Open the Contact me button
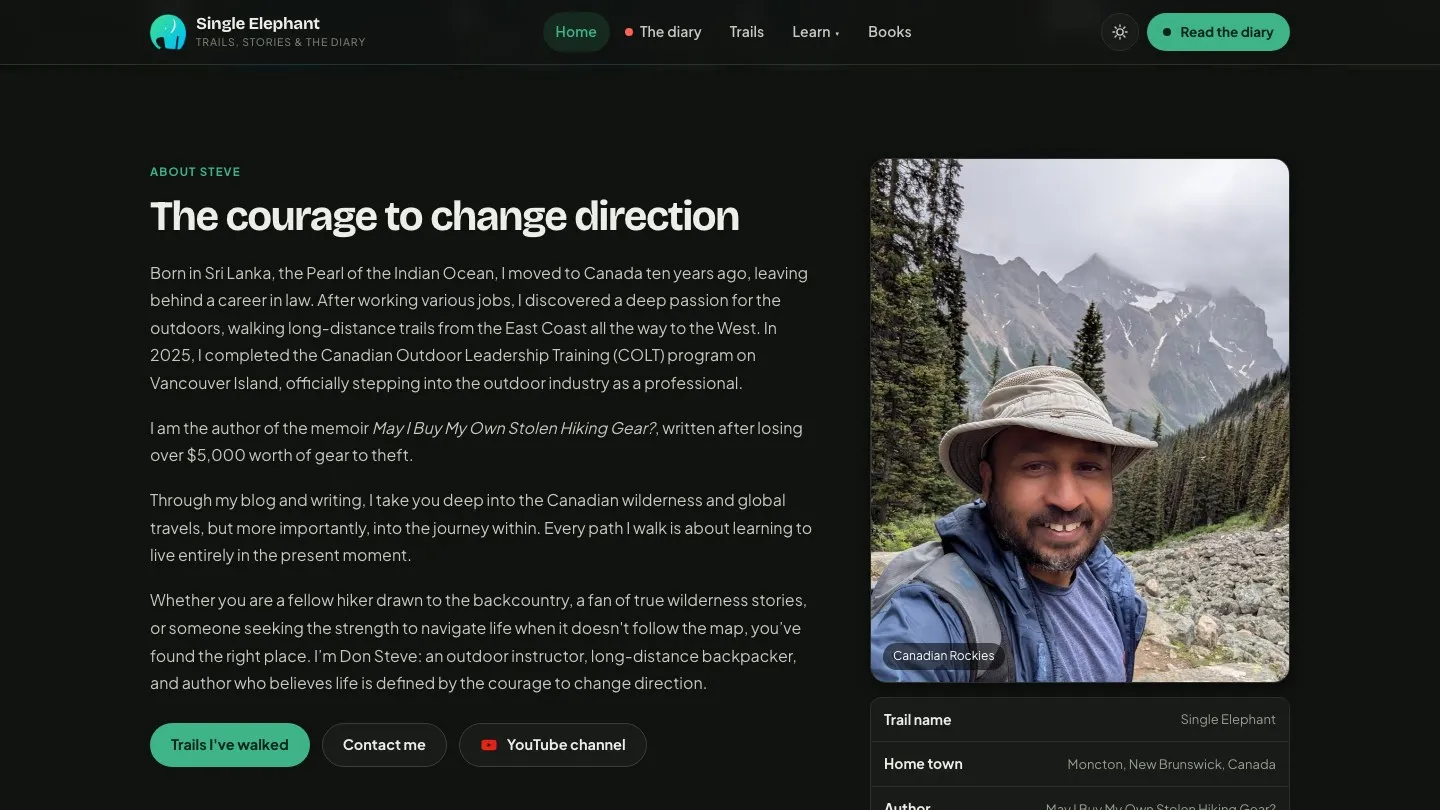 384,745
